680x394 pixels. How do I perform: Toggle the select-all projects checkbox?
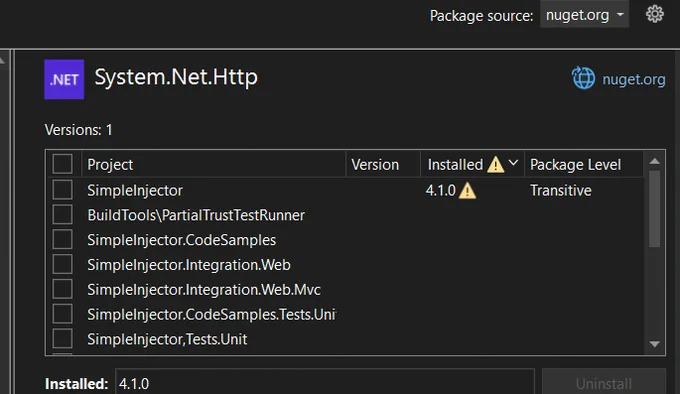coord(62,164)
